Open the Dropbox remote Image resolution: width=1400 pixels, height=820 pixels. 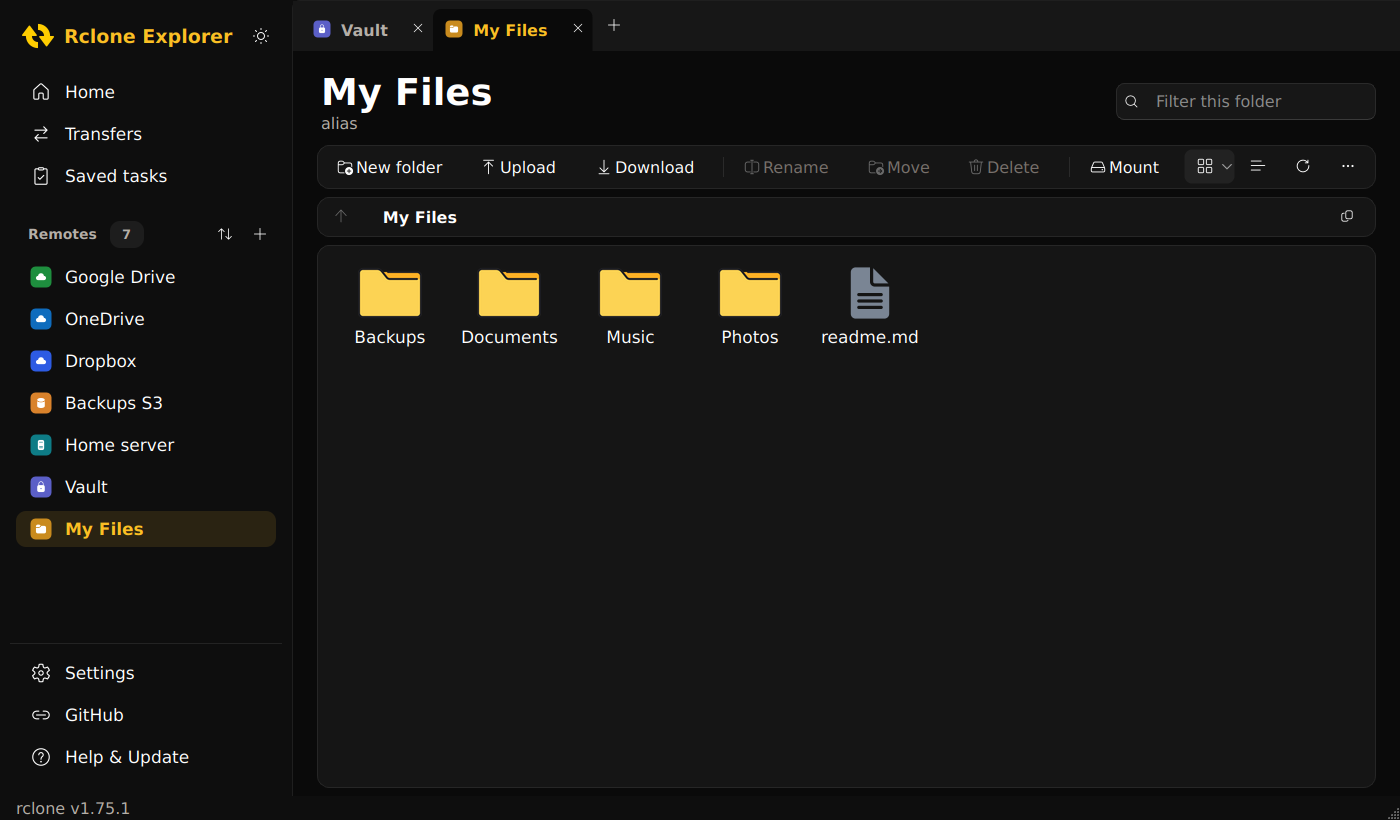(x=146, y=361)
